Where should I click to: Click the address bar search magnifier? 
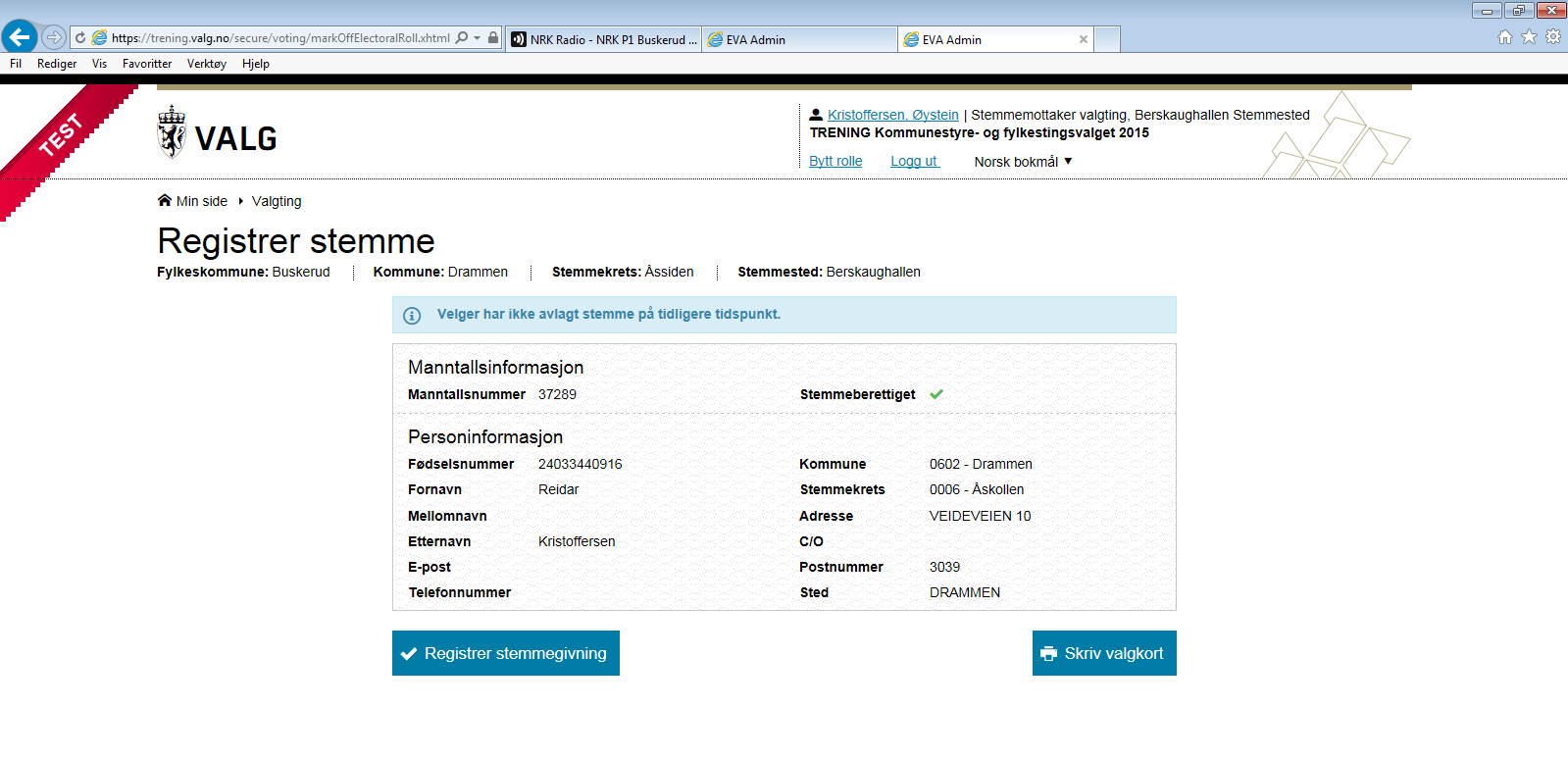pyautogui.click(x=462, y=38)
